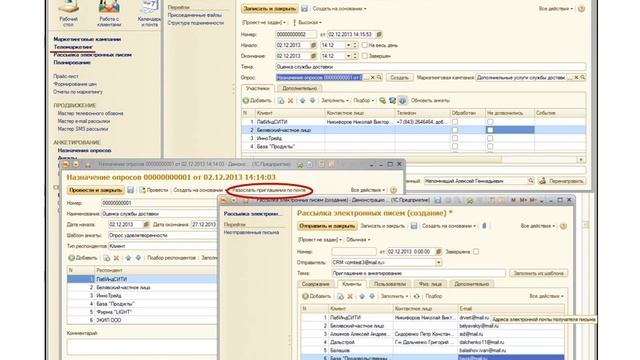The height and width of the screenshot is (360, 640).
Task: Check Не дозвонились for Белявский-частное лицо row
Action: click(x=490, y=130)
